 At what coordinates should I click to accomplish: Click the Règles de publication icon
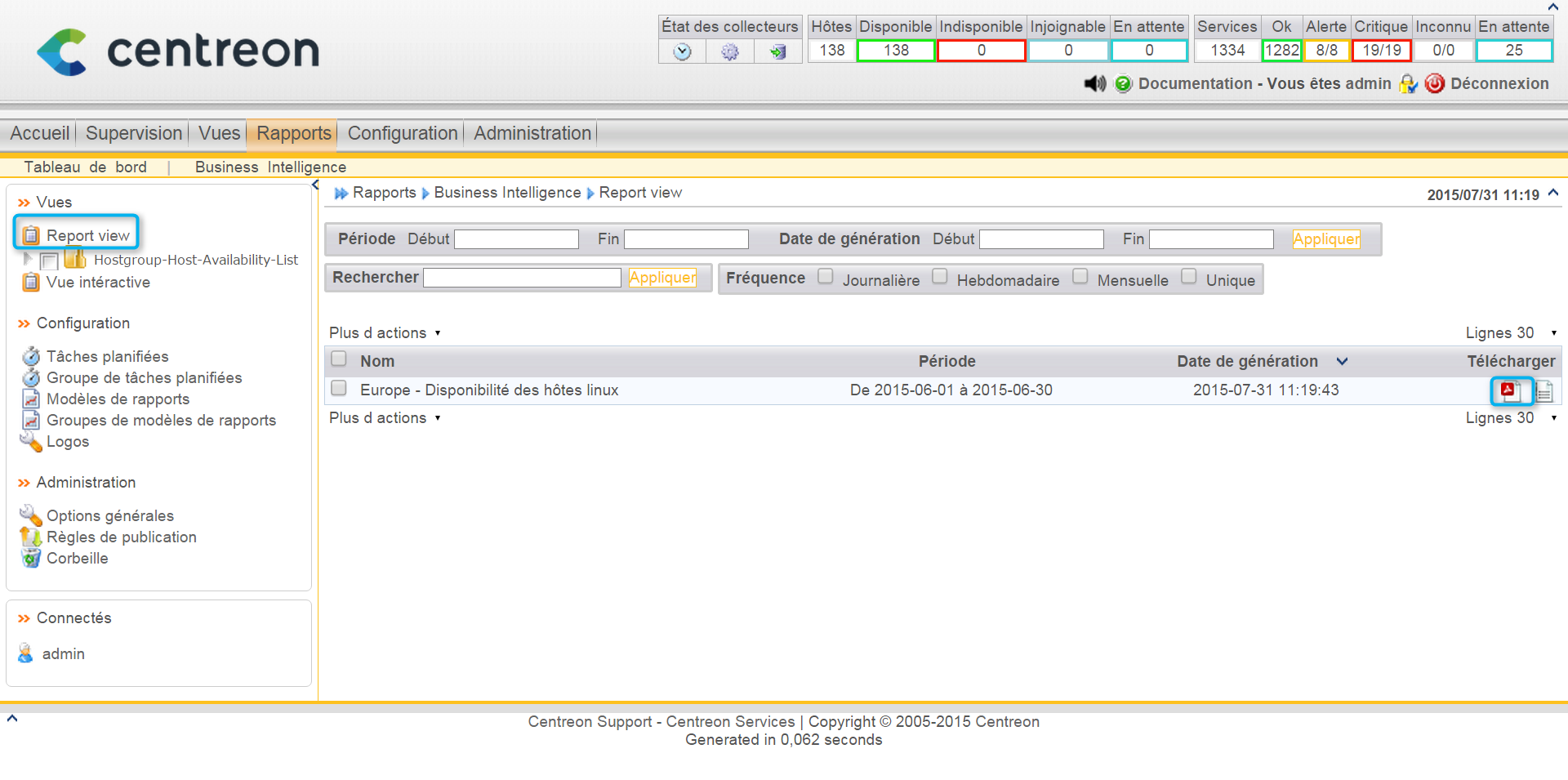[x=31, y=537]
